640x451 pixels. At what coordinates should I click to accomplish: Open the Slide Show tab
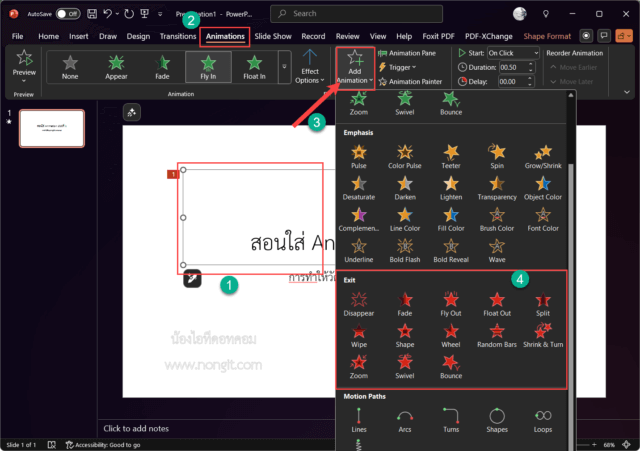pyautogui.click(x=273, y=36)
